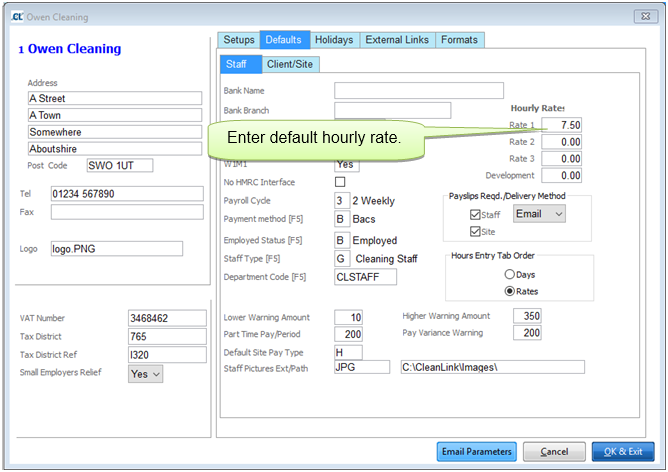Click the empty Fax field
Viewport: 668px width, 472px height.
[127, 212]
